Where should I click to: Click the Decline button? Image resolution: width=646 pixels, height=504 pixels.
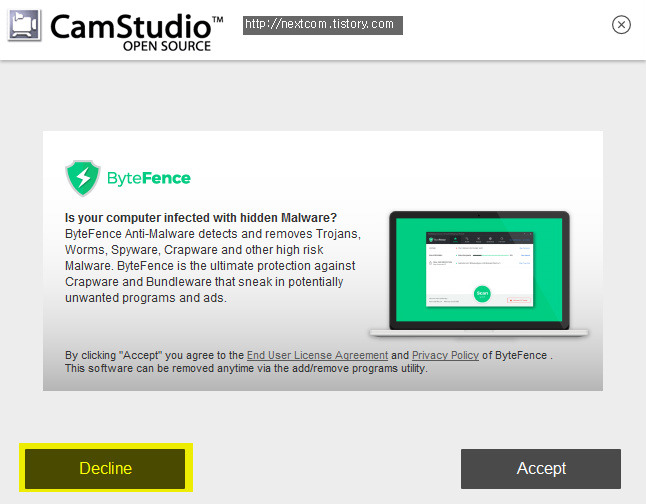point(105,469)
